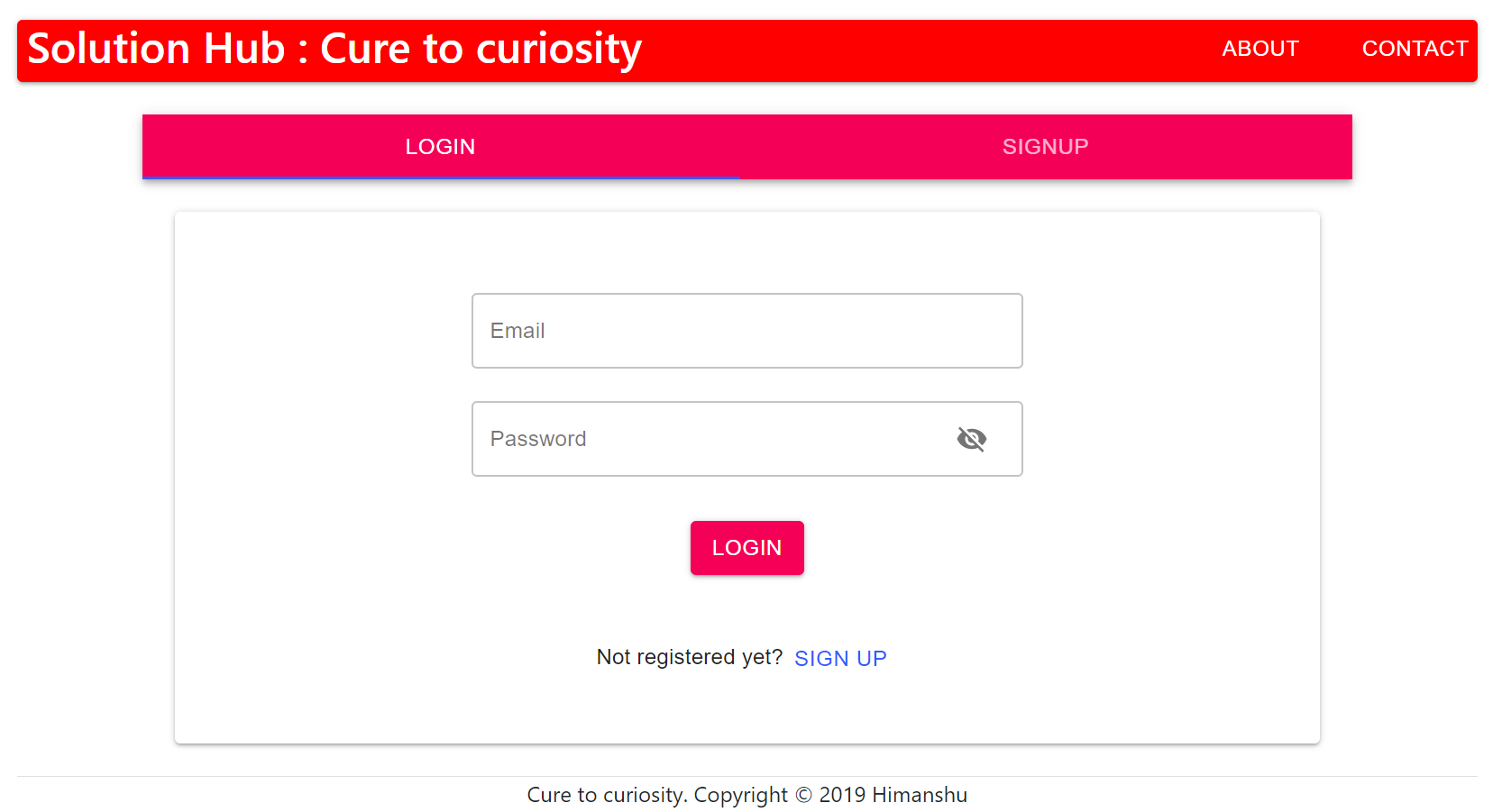Click the copyright symbol in the footer
The width and height of the screenshot is (1493, 812).
pyautogui.click(x=803, y=795)
